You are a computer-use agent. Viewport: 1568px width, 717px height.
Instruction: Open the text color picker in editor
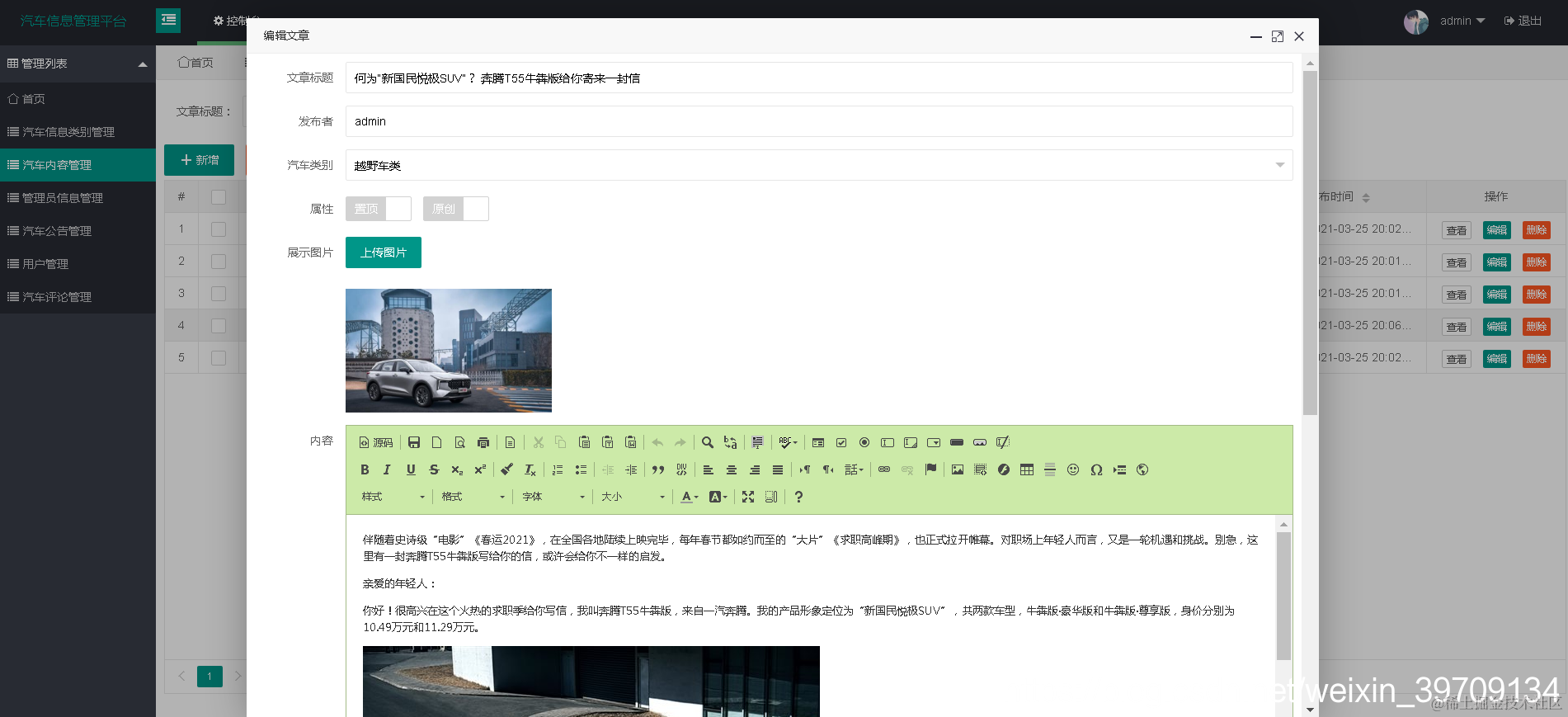pos(690,497)
